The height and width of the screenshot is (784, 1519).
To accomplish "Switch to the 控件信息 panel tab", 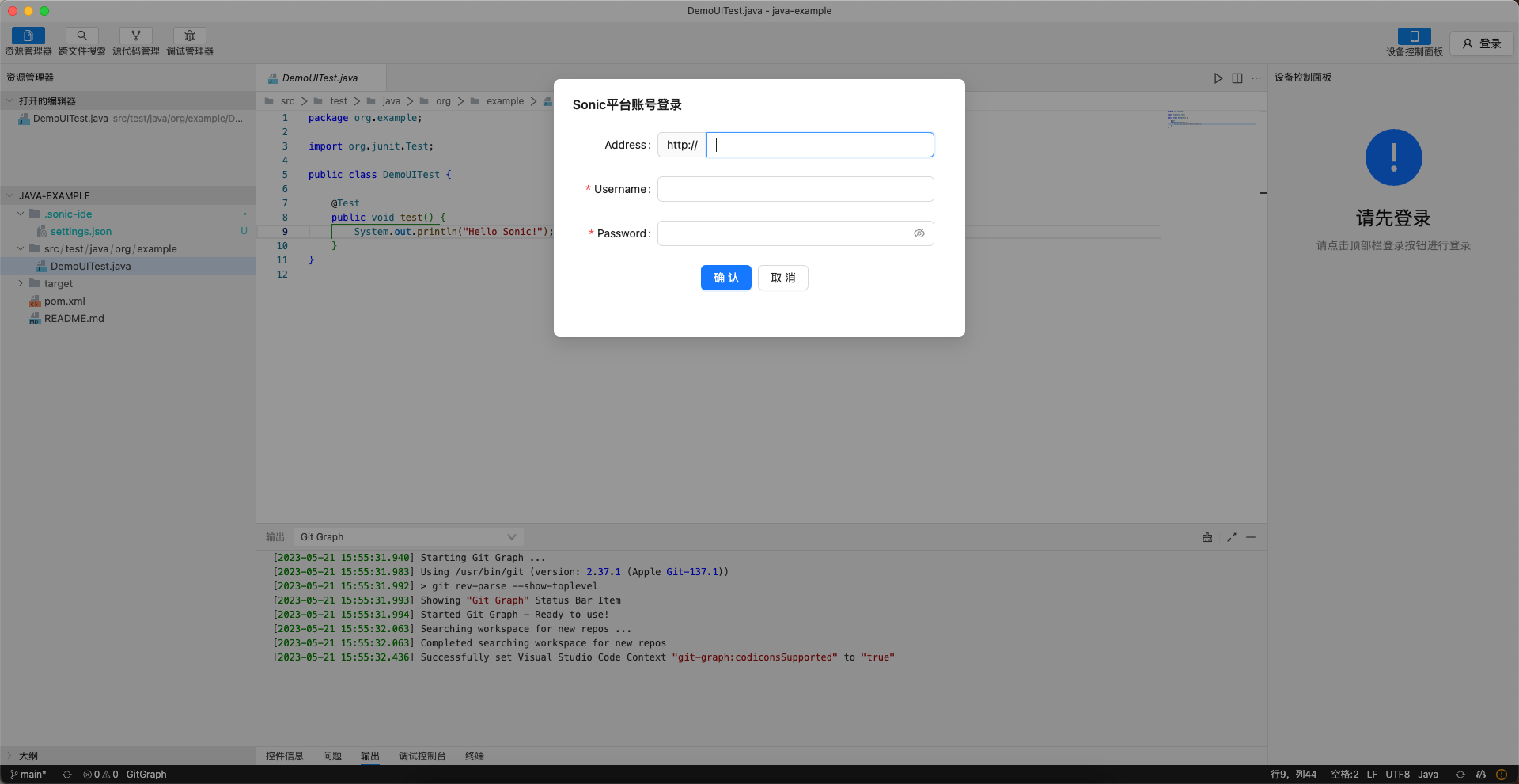I will tap(285, 756).
